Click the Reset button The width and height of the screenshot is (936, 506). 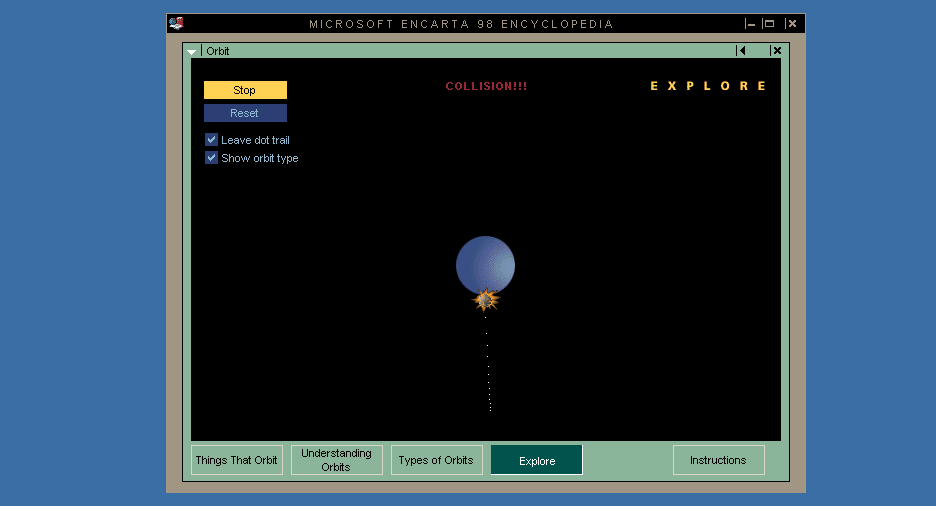(245, 113)
